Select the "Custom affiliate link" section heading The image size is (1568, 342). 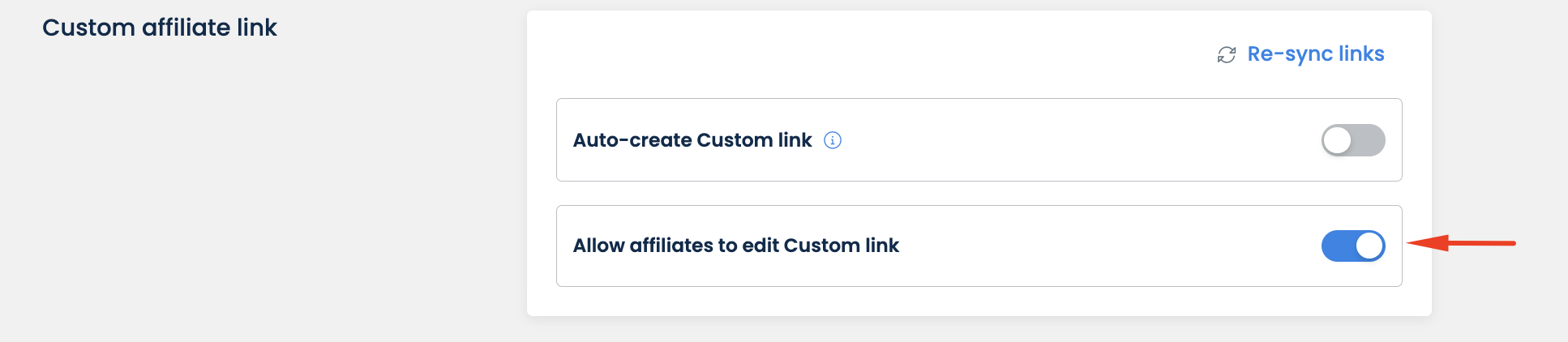[160, 28]
